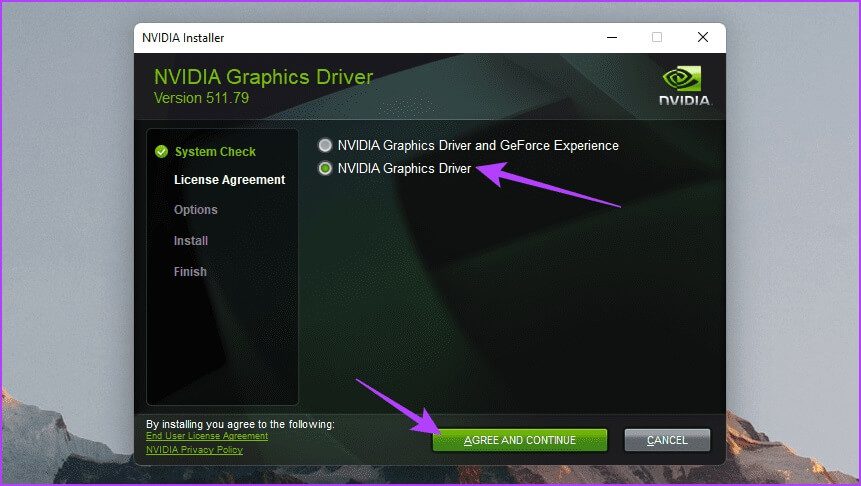The height and width of the screenshot is (486, 861).
Task: Click the NVIDIA logo in header
Action: tap(684, 86)
